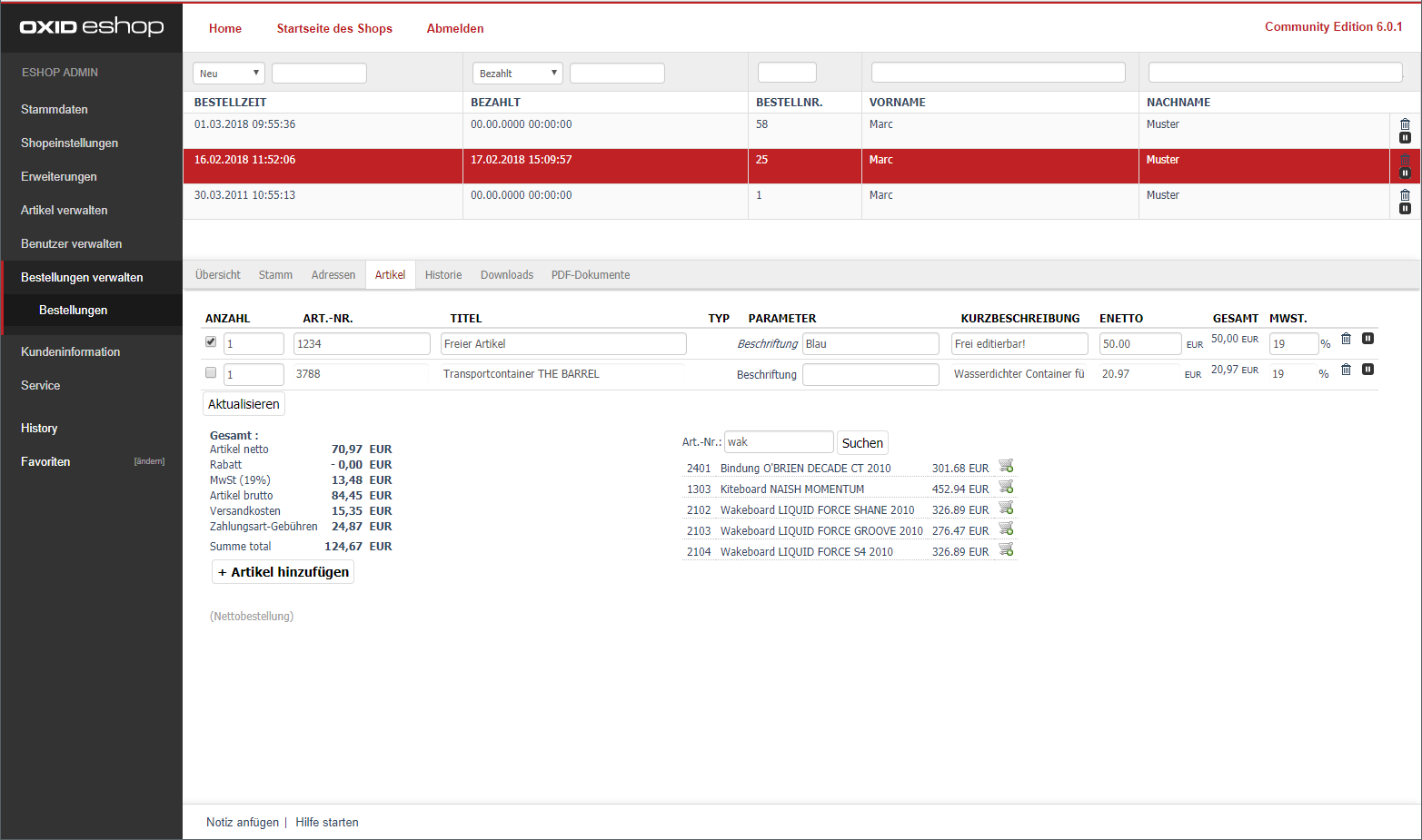This screenshot has width=1422, height=840.
Task: Cancel order 58 with the pause icon
Action: coord(1405,138)
